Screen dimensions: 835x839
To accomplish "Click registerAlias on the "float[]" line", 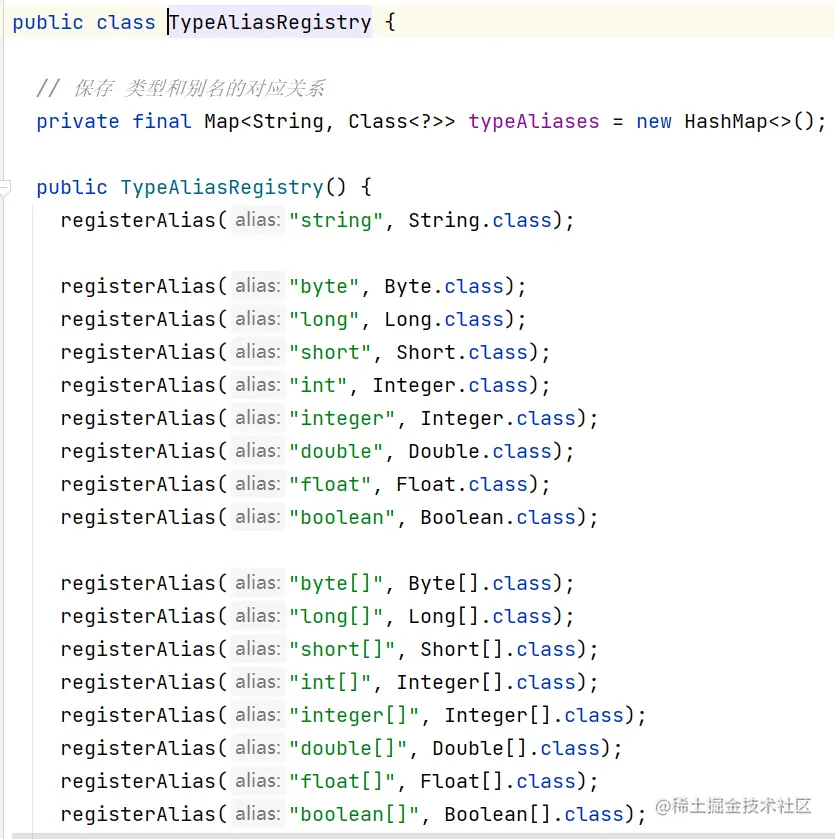I will click(x=138, y=781).
